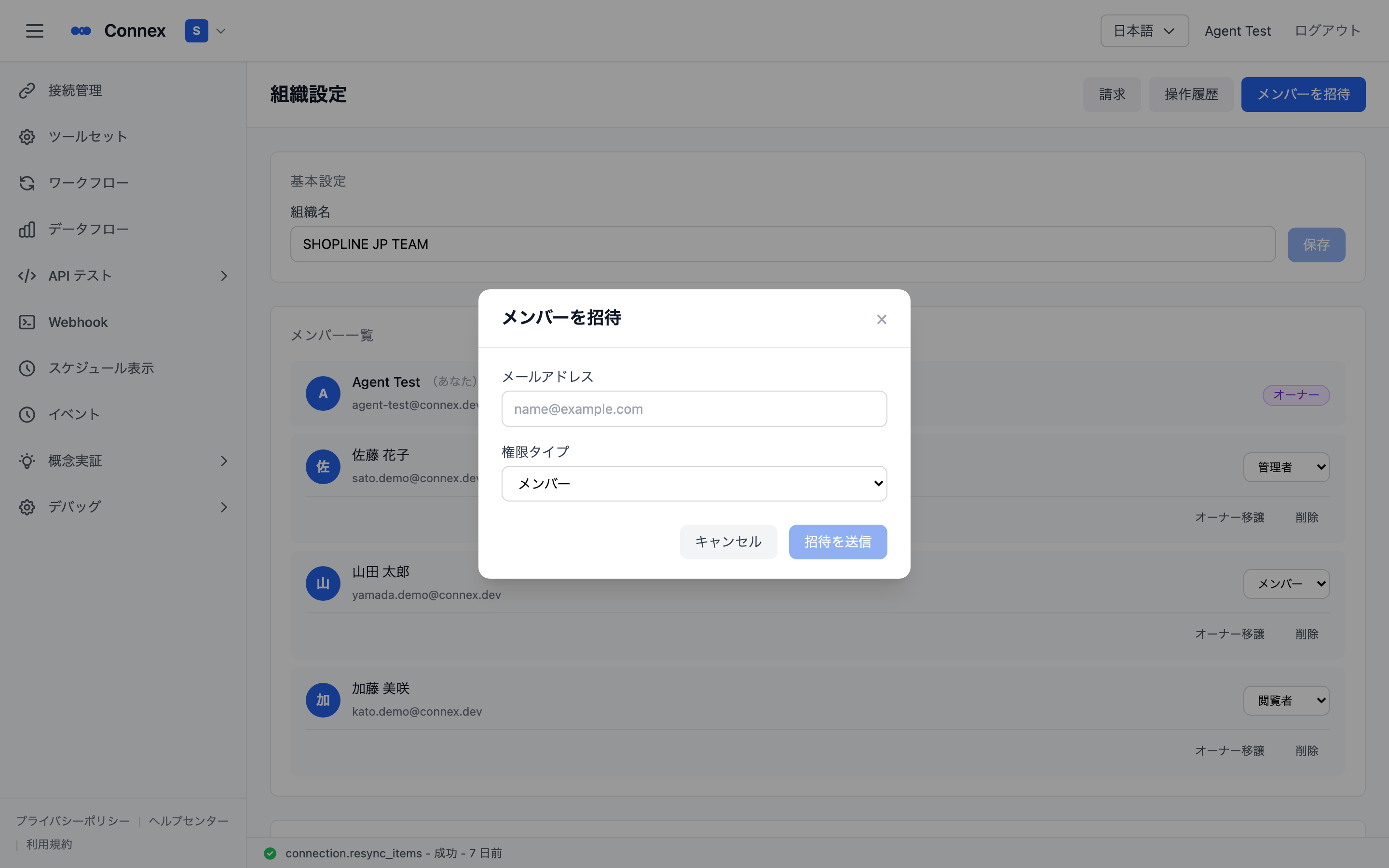
Task: Expand the 概念実証 submenu chevron
Action: tap(224, 461)
